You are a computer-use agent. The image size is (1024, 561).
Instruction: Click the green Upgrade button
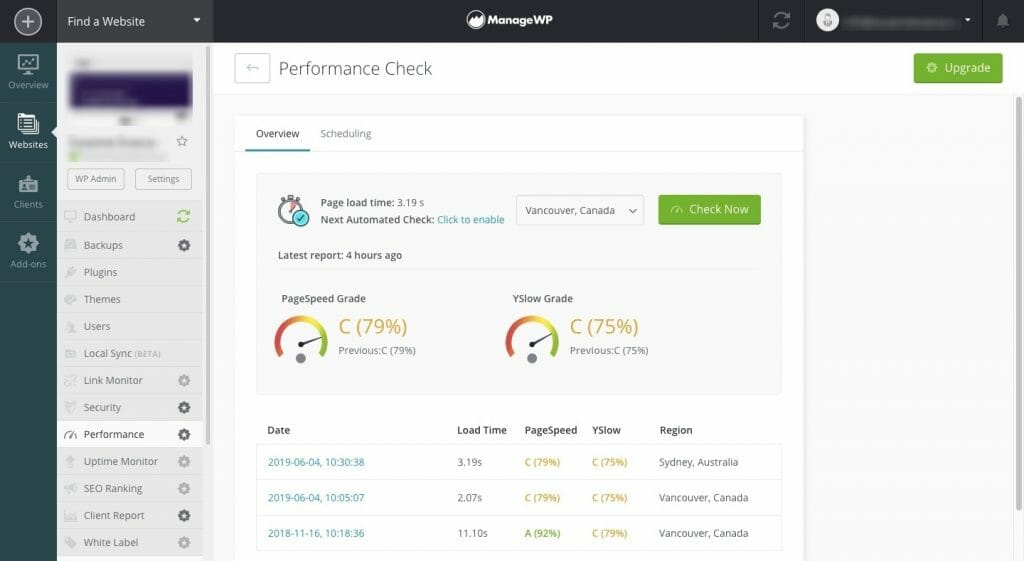click(957, 68)
